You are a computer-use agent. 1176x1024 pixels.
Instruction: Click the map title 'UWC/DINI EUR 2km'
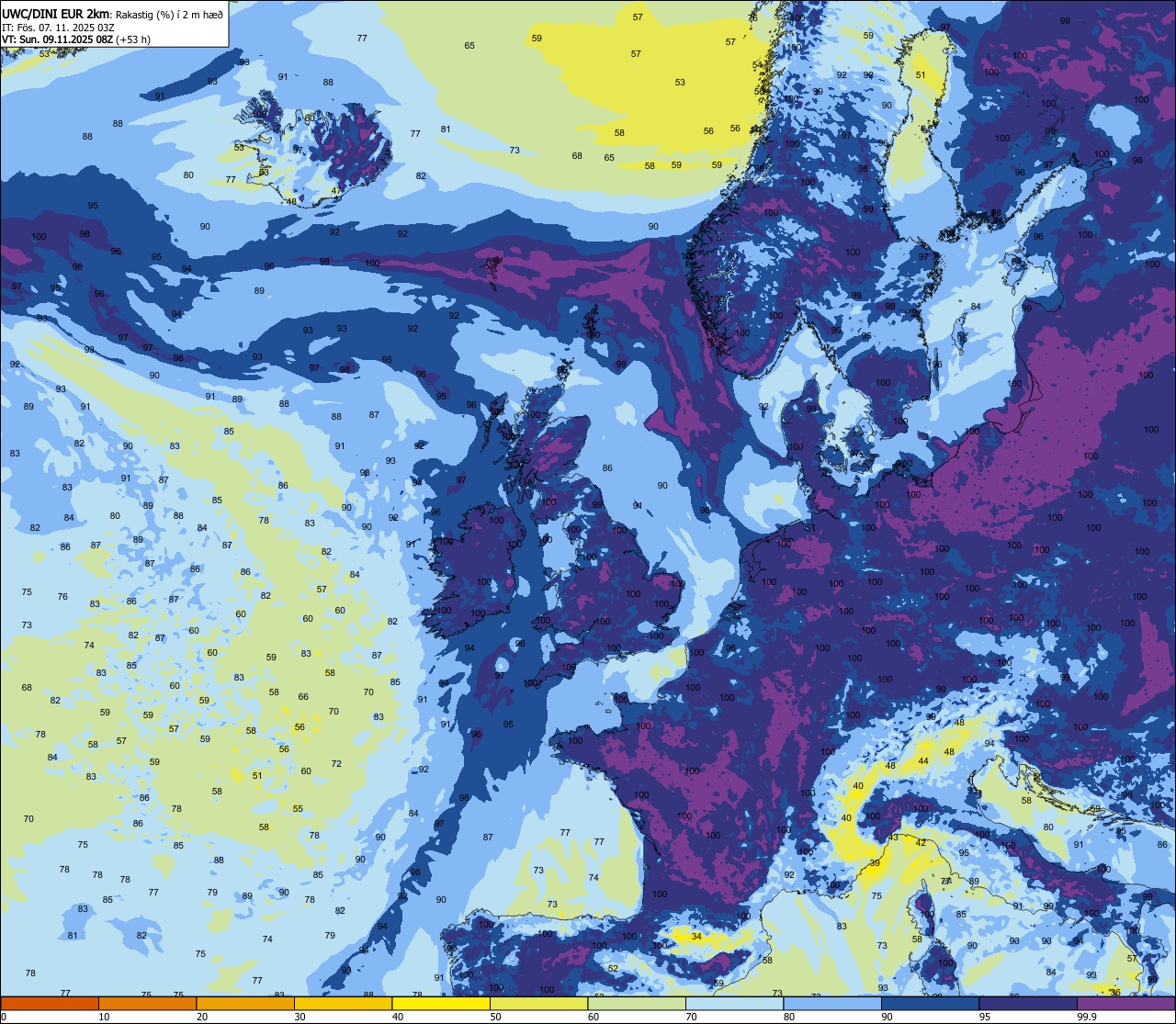click(x=55, y=14)
